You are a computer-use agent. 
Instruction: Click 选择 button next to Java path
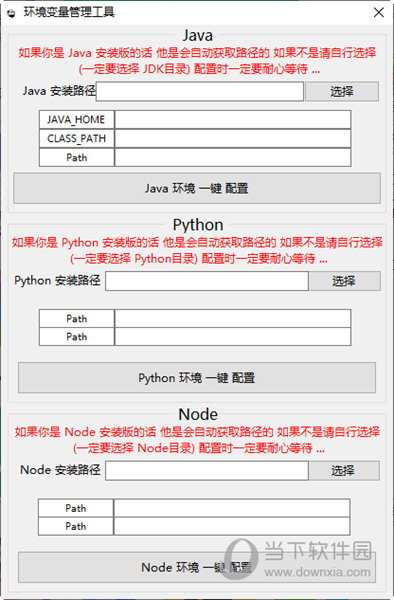(342, 91)
